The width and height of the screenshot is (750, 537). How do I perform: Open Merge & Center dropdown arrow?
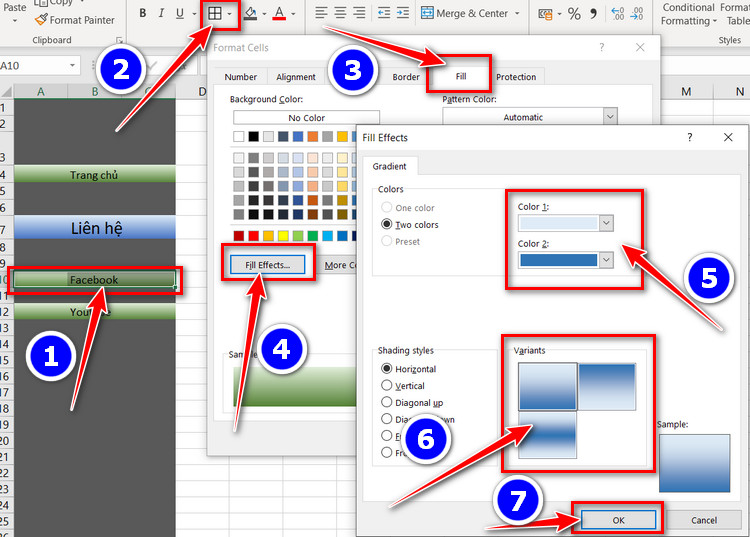click(517, 13)
